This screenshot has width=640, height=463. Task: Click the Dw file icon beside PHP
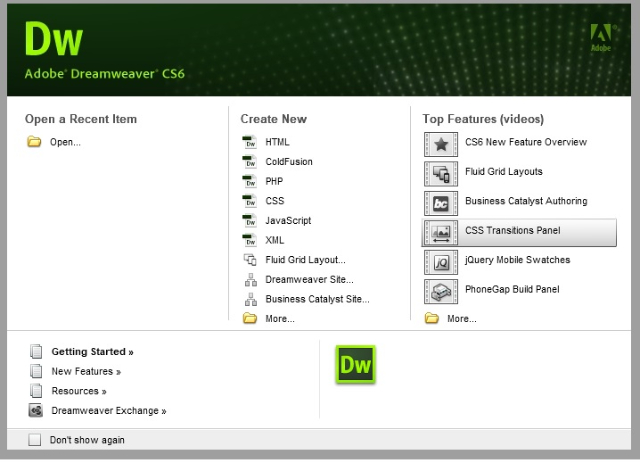(x=249, y=181)
